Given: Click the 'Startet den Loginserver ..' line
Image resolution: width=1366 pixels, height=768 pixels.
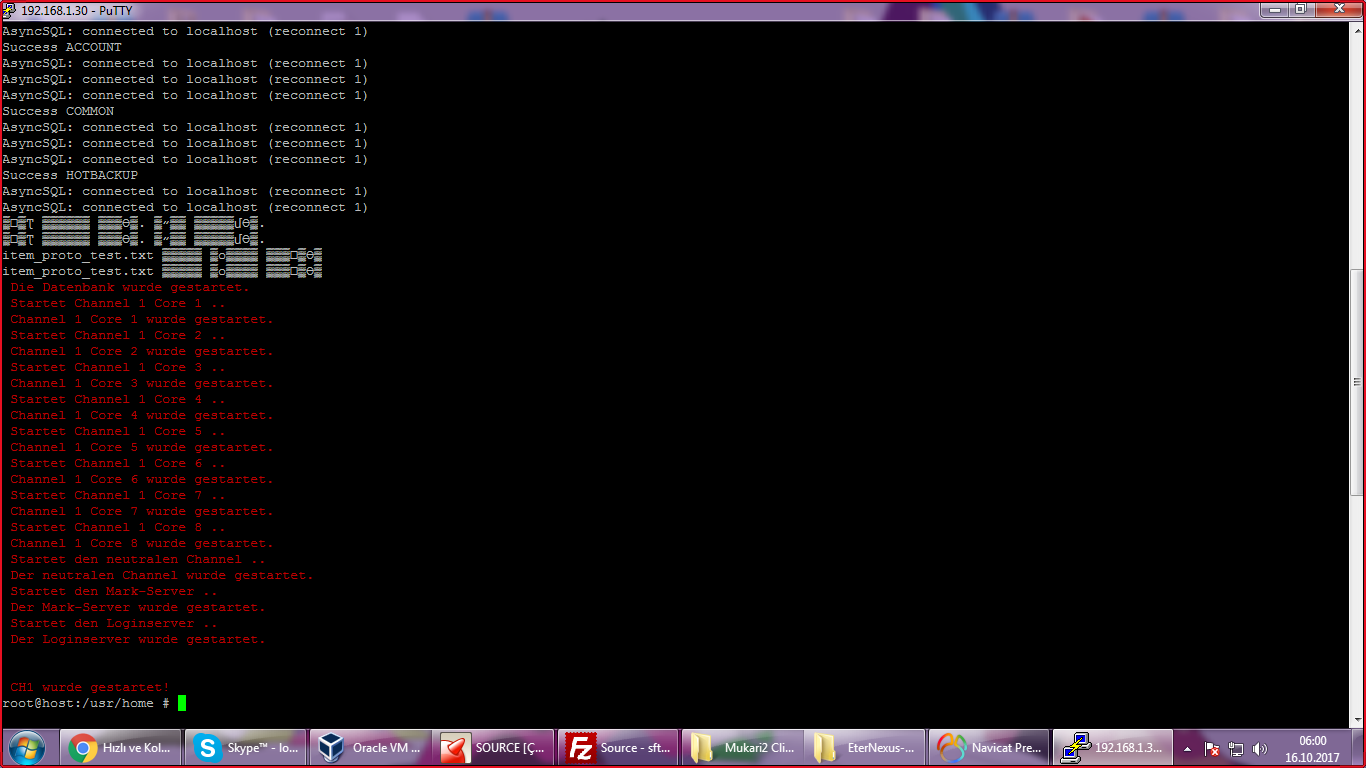Looking at the screenshot, I should point(114,623).
